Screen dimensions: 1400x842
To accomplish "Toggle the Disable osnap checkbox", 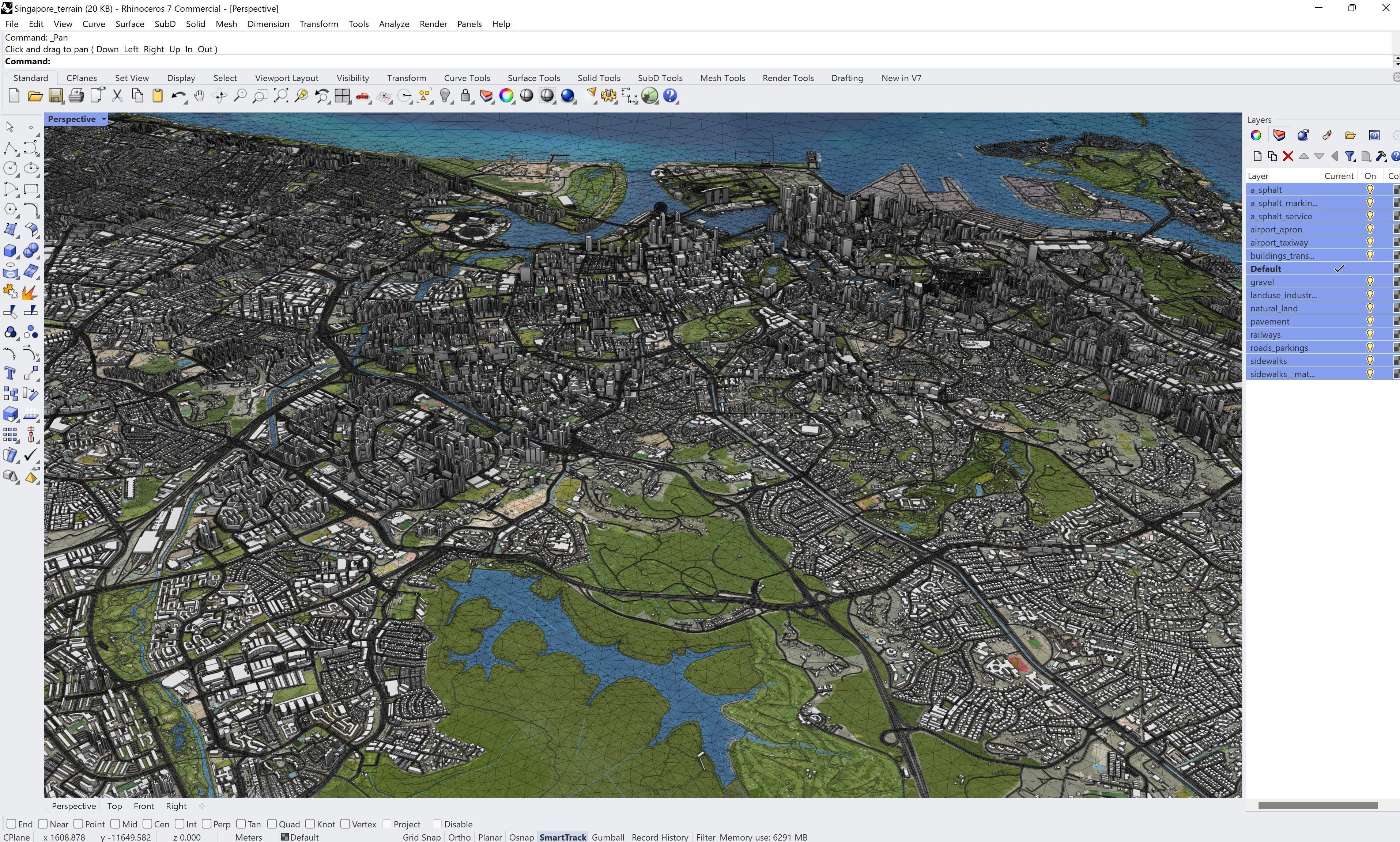I will coord(437,824).
